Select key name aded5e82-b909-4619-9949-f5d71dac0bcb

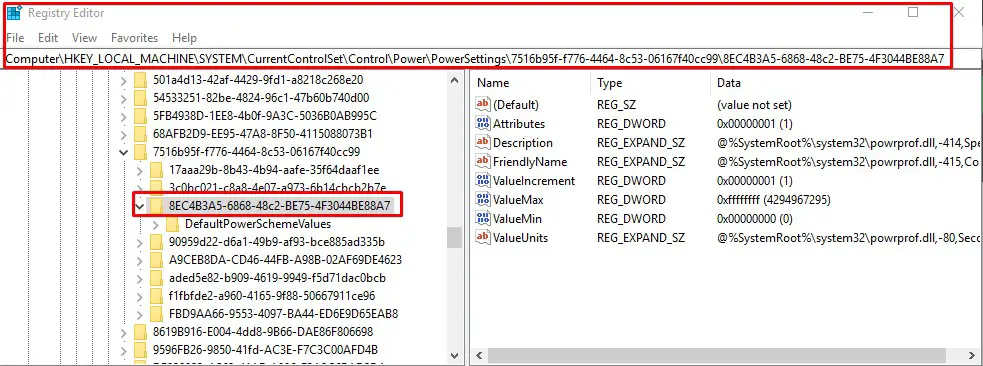point(277,278)
